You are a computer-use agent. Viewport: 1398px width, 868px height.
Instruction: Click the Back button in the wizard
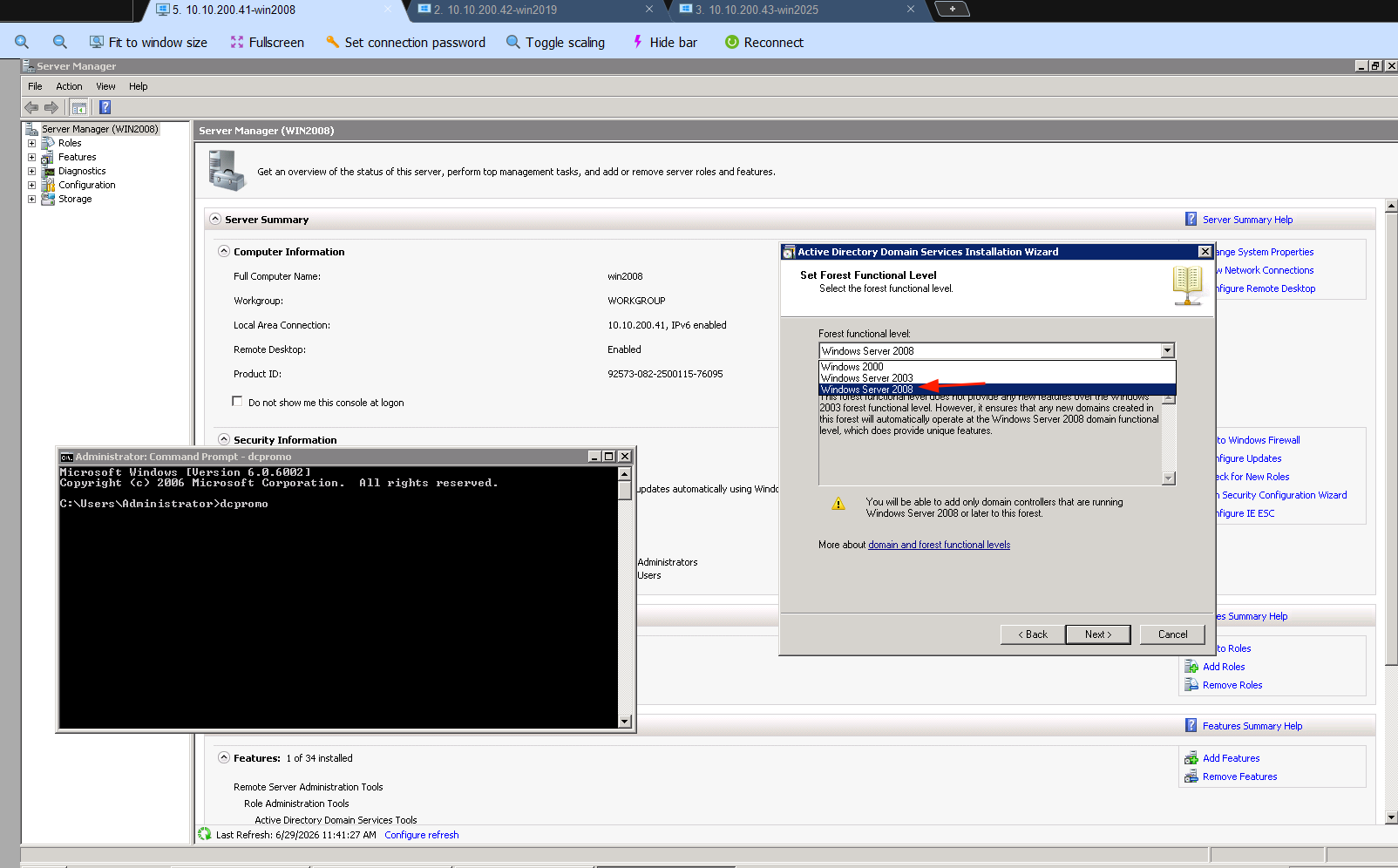(1033, 634)
